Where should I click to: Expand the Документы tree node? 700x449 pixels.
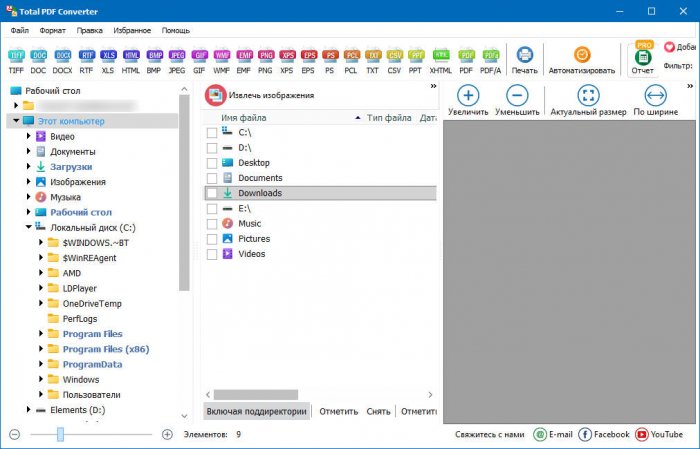point(29,151)
